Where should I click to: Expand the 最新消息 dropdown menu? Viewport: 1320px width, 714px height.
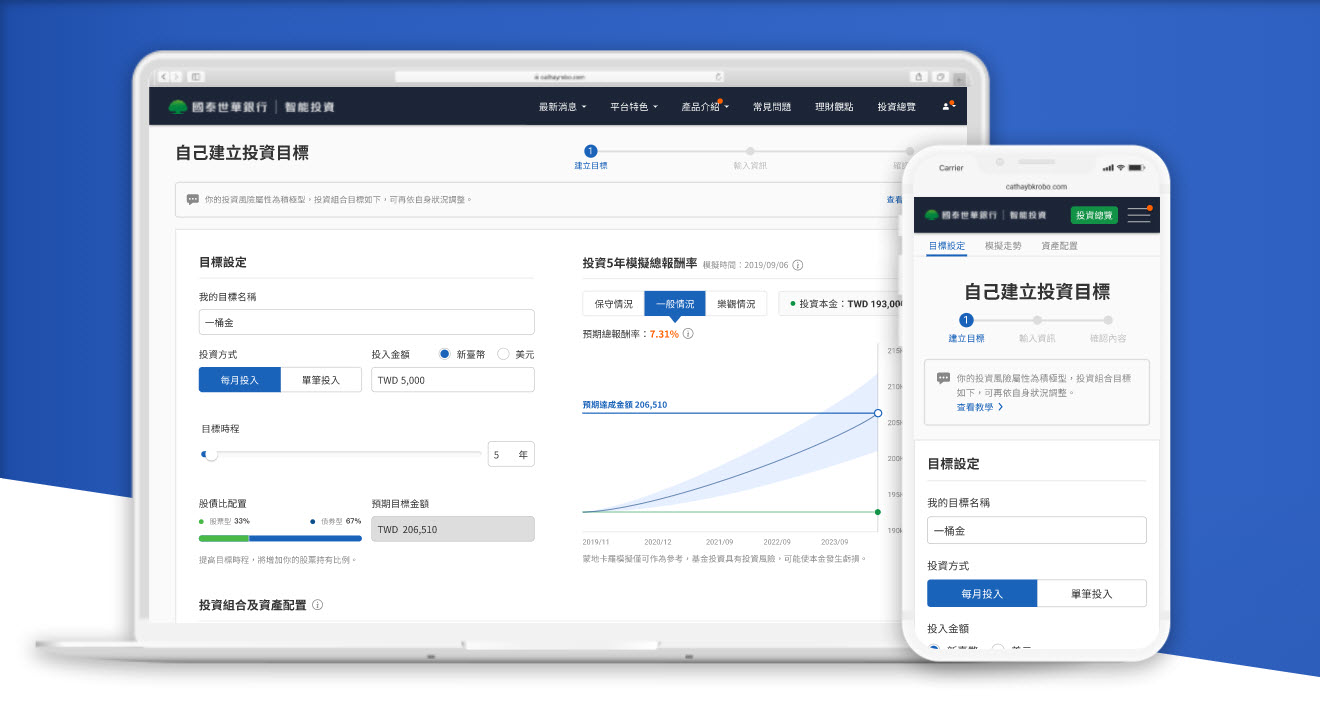pos(562,107)
